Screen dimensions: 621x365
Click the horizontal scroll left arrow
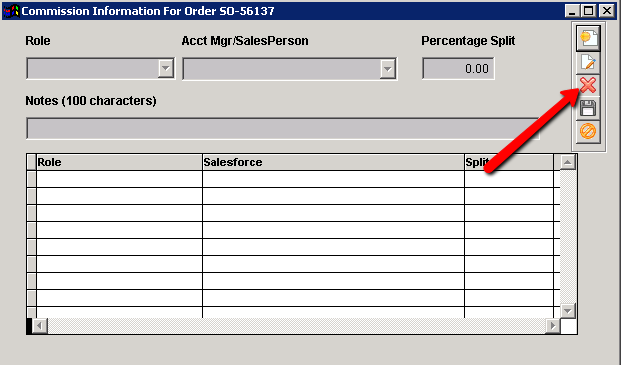(40, 326)
